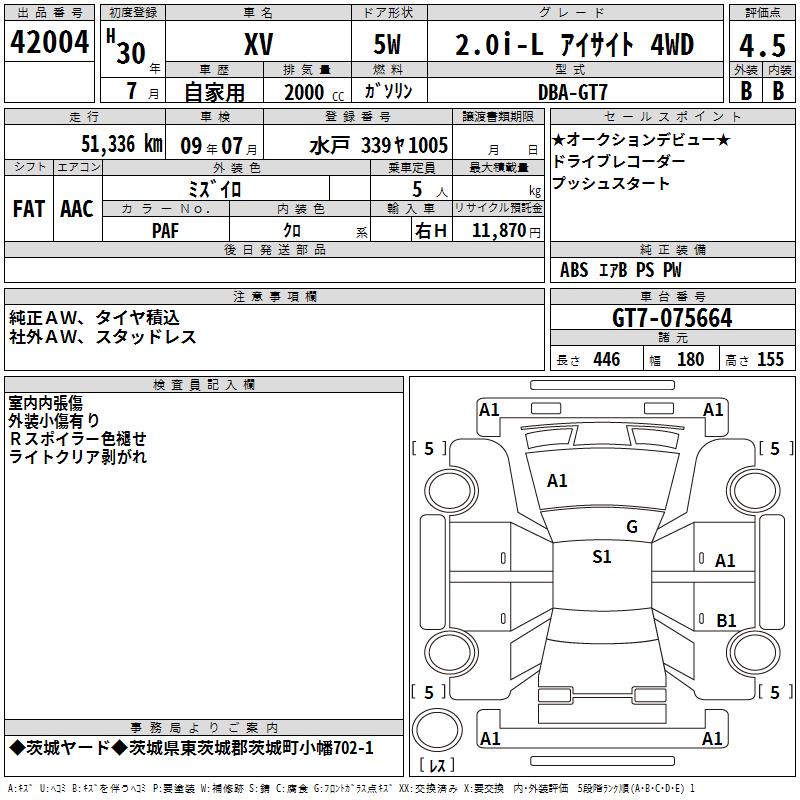The width and height of the screenshot is (800, 800).
Task: Select the note 社外AW、スタッドレス
Action: click(103, 337)
